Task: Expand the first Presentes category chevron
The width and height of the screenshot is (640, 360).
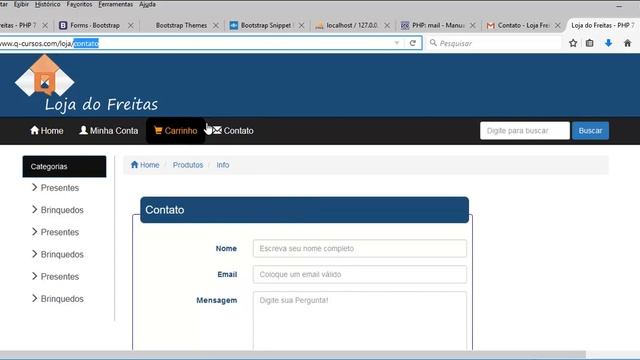Action: tap(35, 187)
